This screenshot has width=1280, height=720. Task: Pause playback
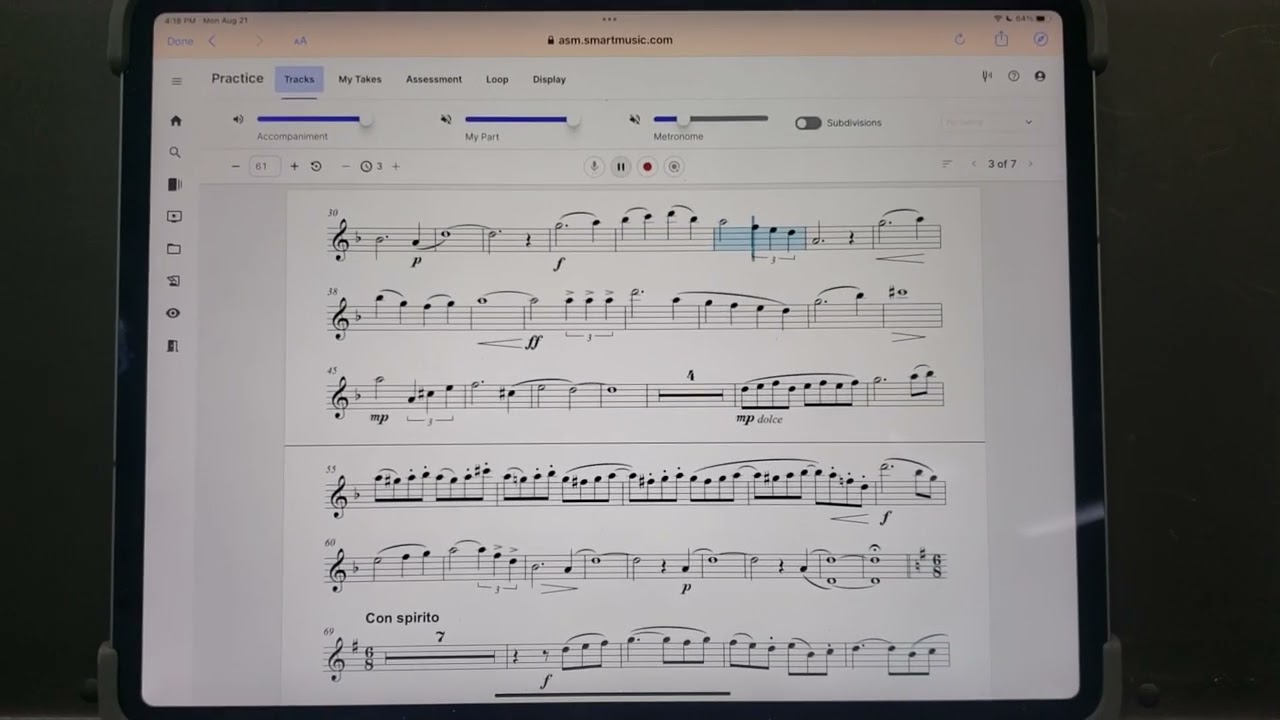[x=621, y=167]
